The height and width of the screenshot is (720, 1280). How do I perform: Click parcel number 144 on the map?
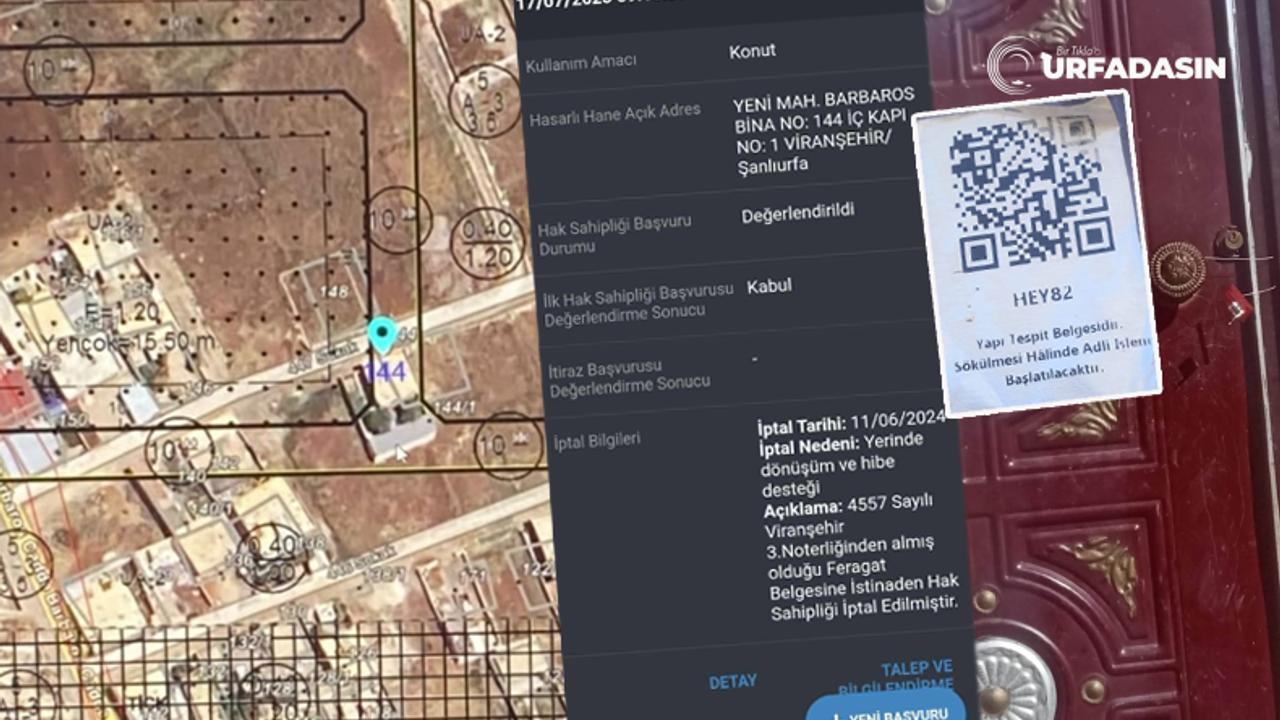pos(384,372)
